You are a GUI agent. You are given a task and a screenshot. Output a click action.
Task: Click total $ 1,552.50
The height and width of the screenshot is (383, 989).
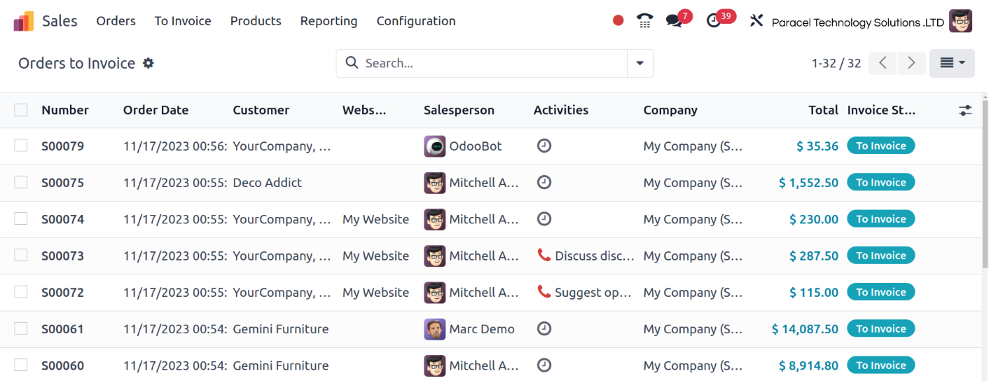[x=809, y=182]
